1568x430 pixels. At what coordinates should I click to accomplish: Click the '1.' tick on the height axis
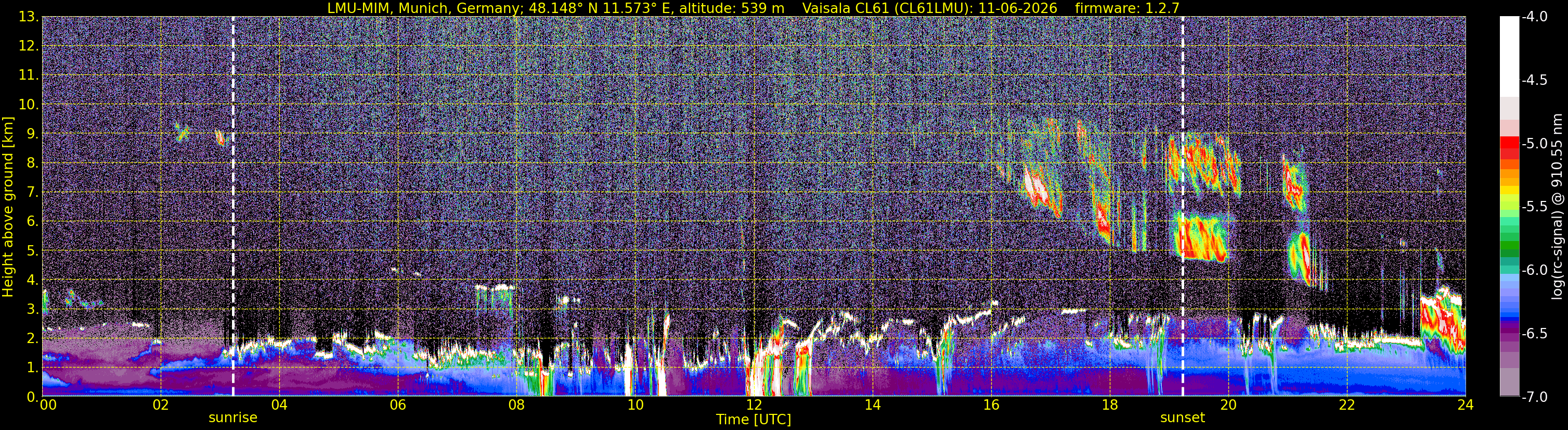pos(32,368)
